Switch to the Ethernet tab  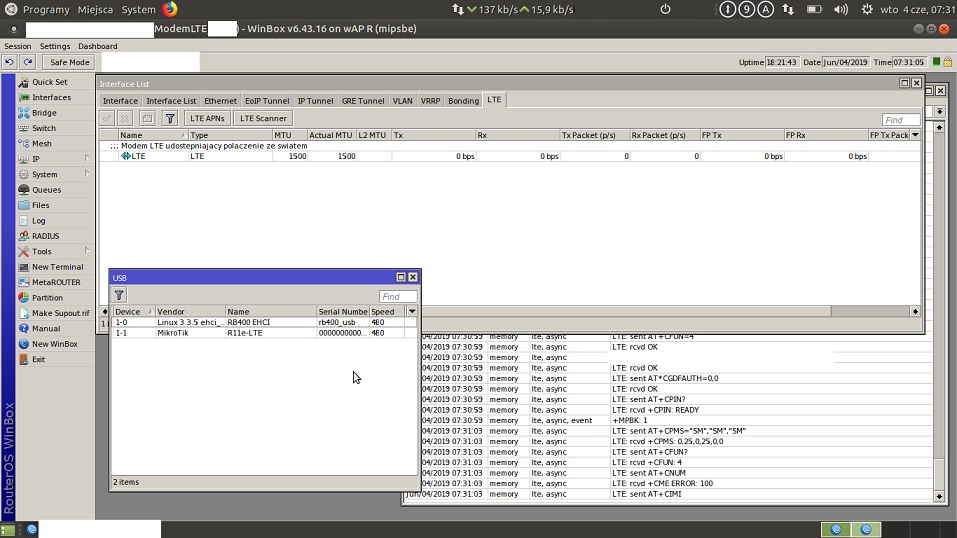click(x=220, y=101)
